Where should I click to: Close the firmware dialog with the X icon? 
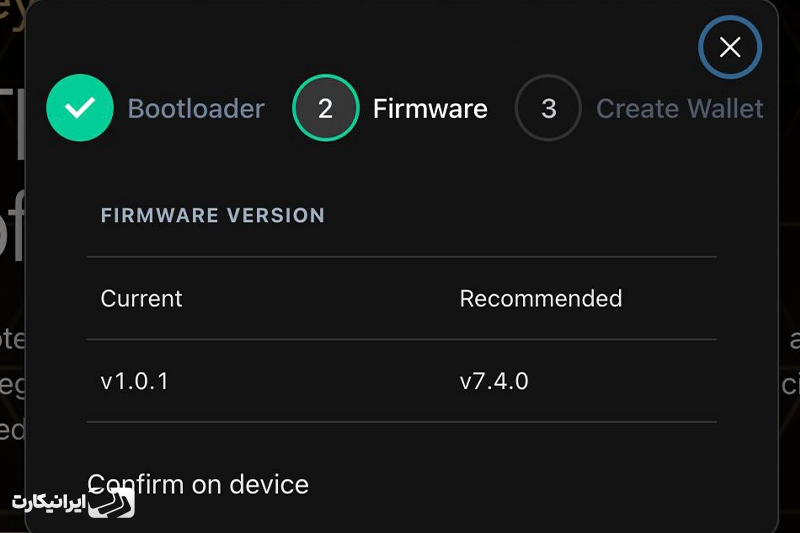pyautogui.click(x=730, y=47)
